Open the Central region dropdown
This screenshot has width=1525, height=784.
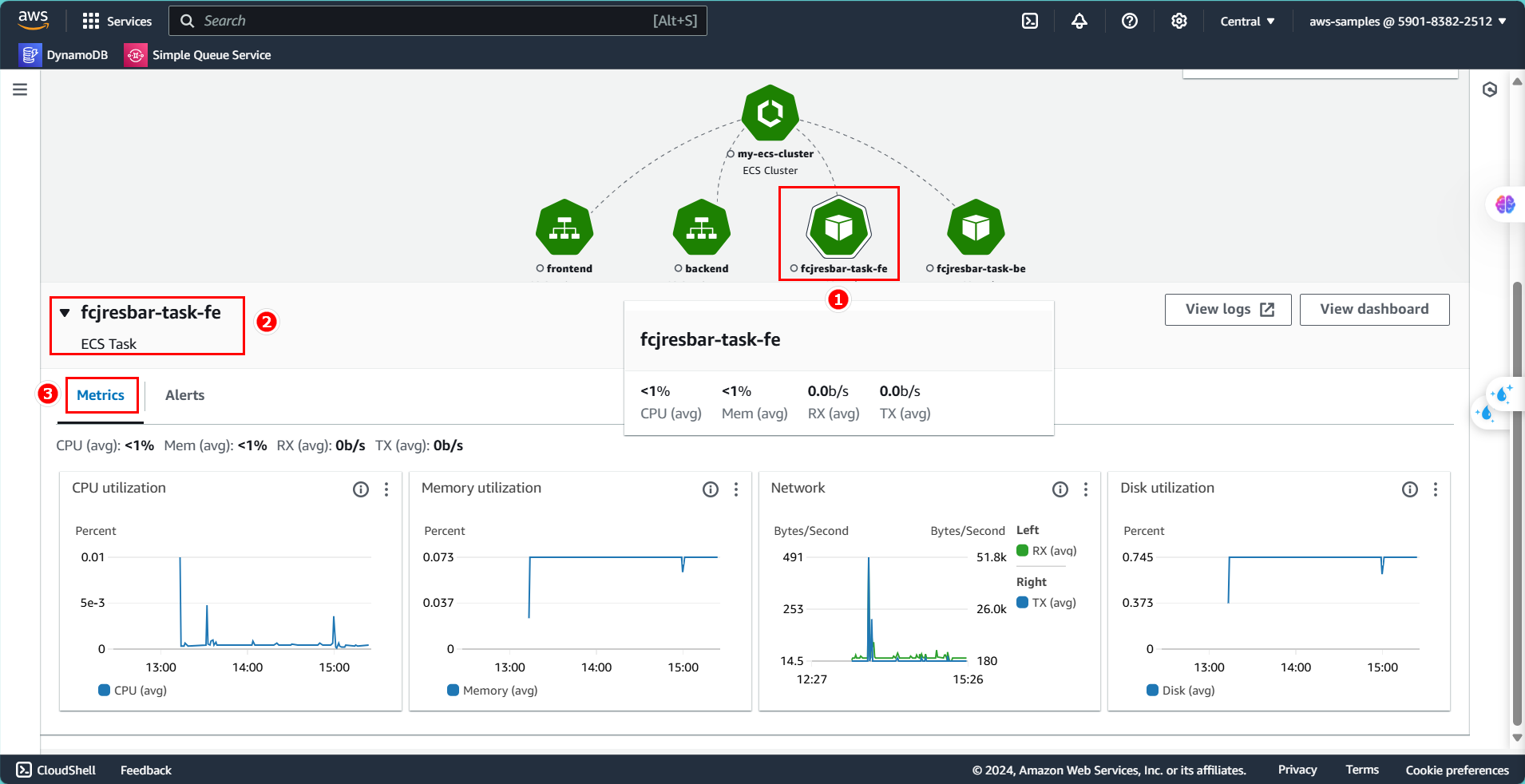[x=1247, y=22]
